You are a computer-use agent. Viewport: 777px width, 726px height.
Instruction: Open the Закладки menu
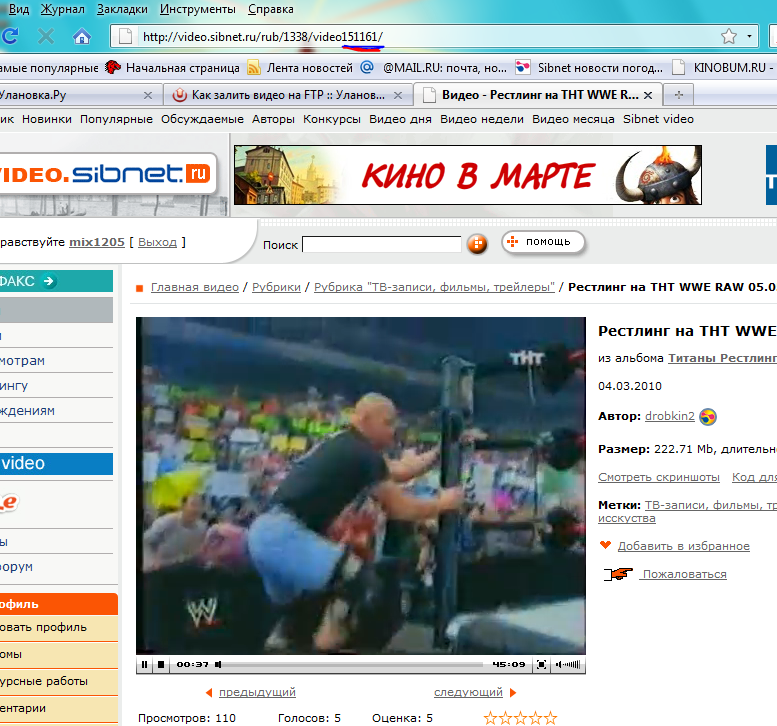[x=122, y=9]
